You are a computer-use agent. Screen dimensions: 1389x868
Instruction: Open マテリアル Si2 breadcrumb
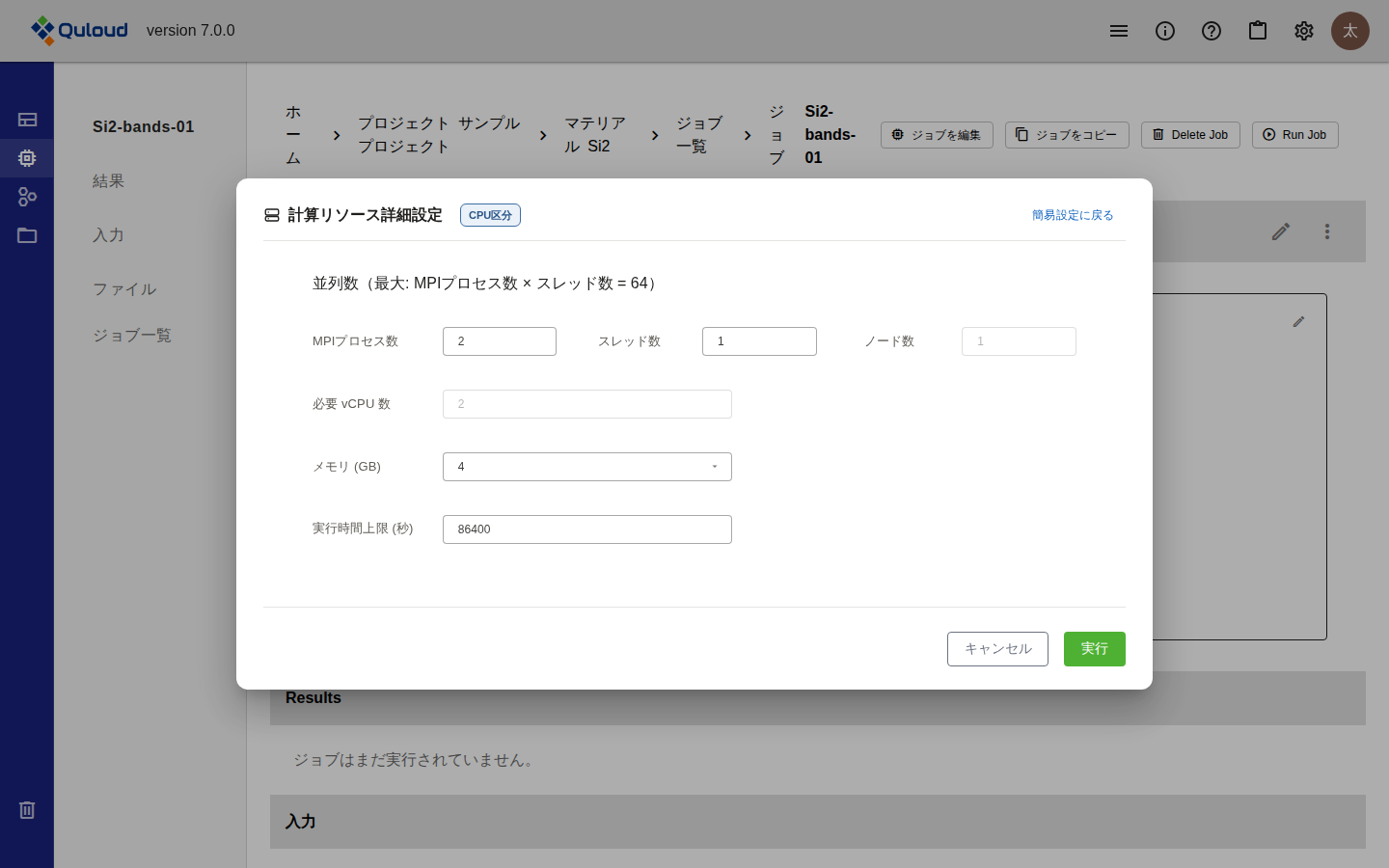tap(595, 135)
